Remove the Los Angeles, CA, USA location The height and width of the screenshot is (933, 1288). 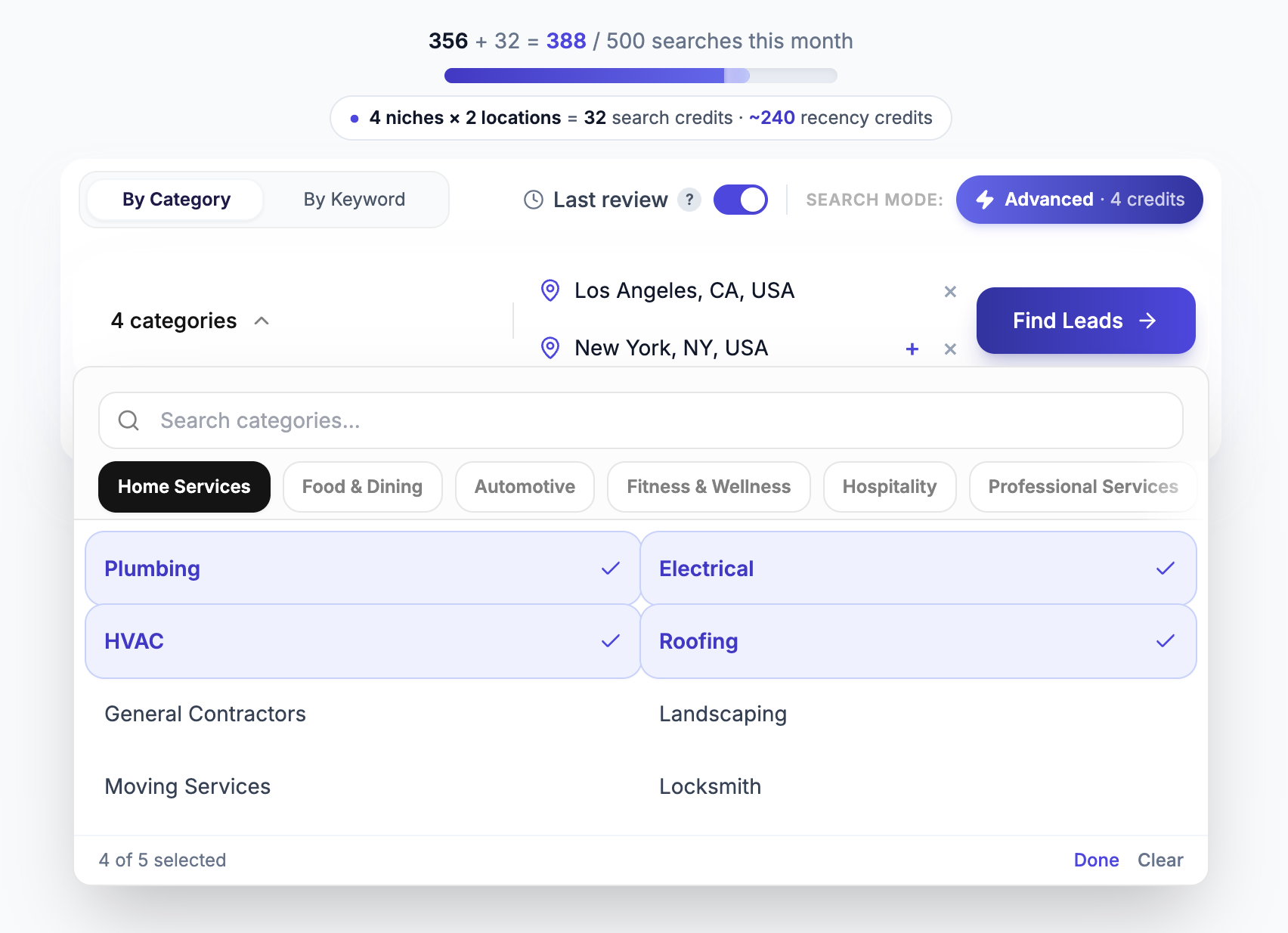coord(950,291)
